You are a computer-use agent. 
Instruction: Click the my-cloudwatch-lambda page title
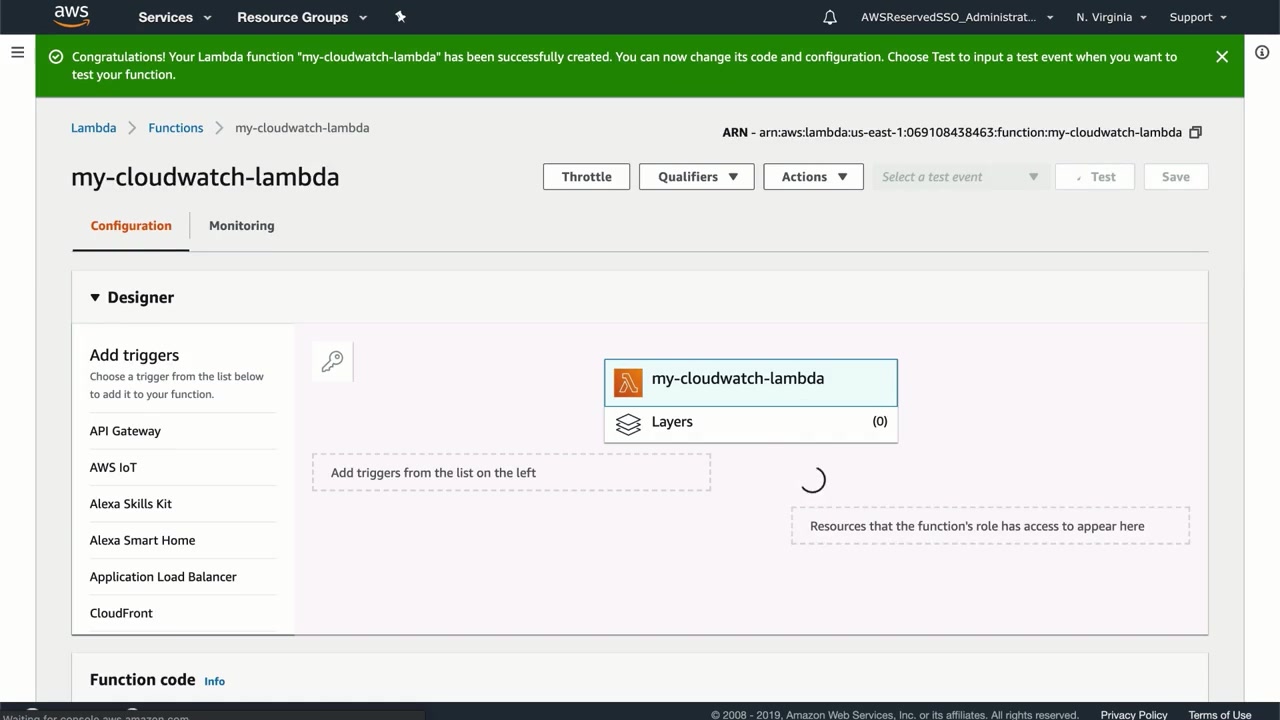coord(205,177)
